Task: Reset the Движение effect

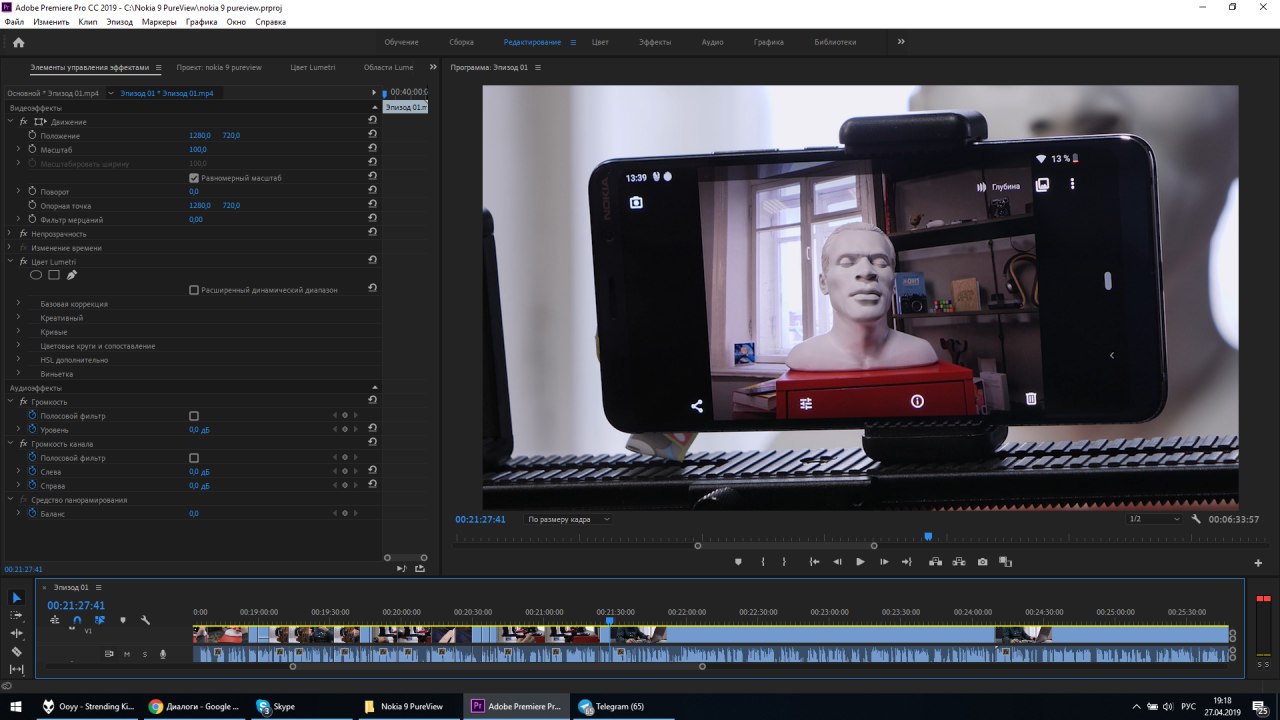Action: pos(372,120)
